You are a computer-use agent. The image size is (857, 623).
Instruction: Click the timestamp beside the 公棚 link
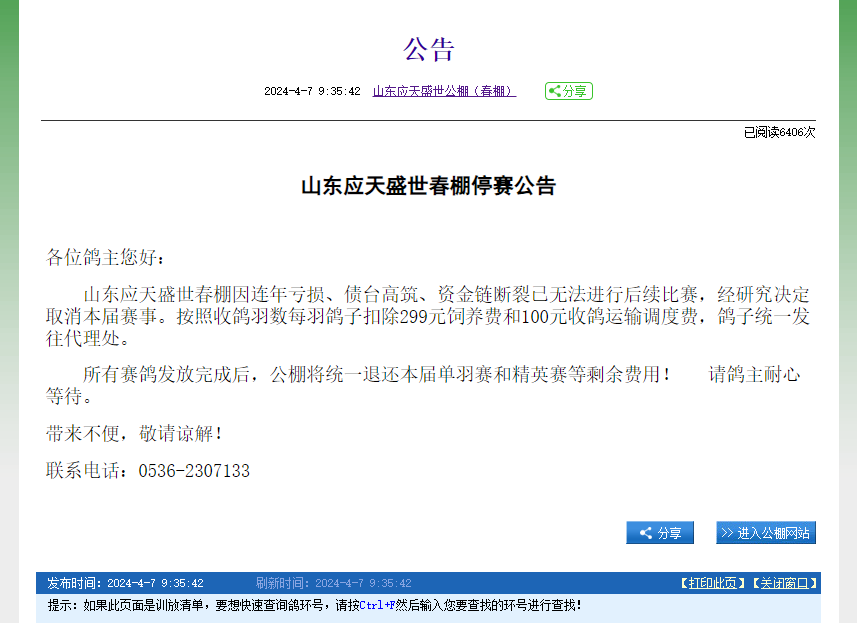tap(312, 91)
